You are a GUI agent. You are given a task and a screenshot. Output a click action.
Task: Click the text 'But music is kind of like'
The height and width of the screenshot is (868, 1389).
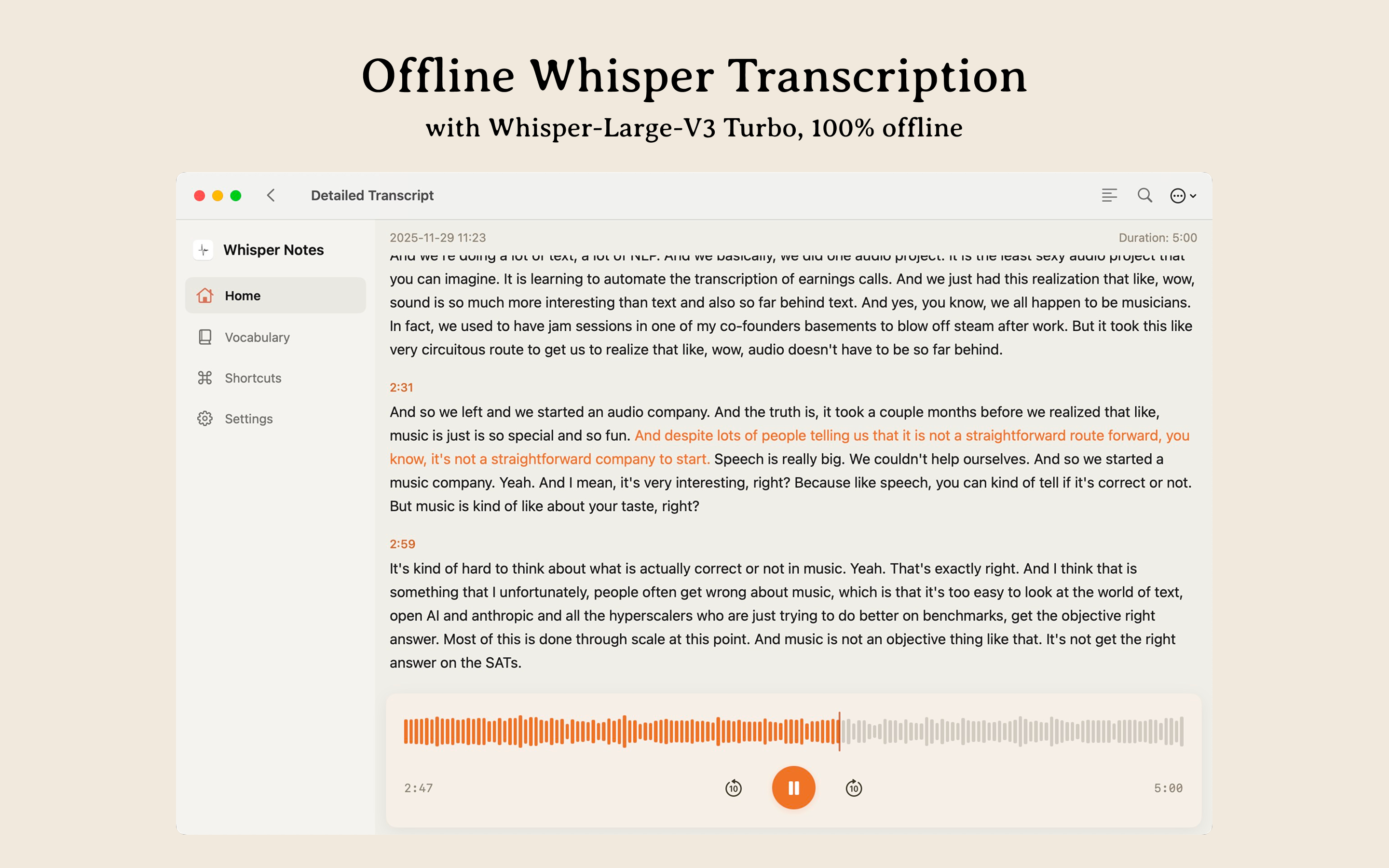pos(466,506)
